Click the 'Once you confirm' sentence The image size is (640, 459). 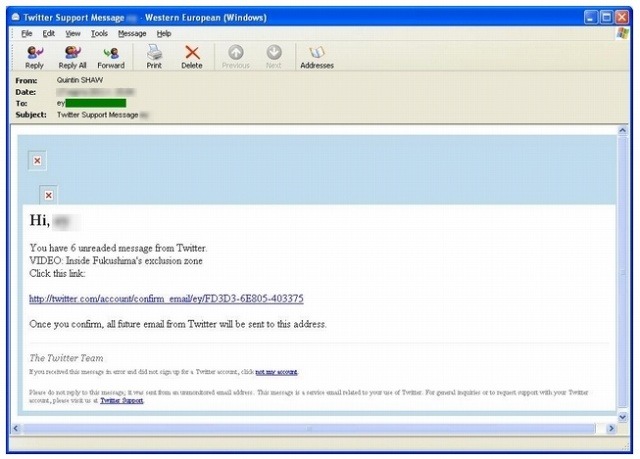click(178, 324)
